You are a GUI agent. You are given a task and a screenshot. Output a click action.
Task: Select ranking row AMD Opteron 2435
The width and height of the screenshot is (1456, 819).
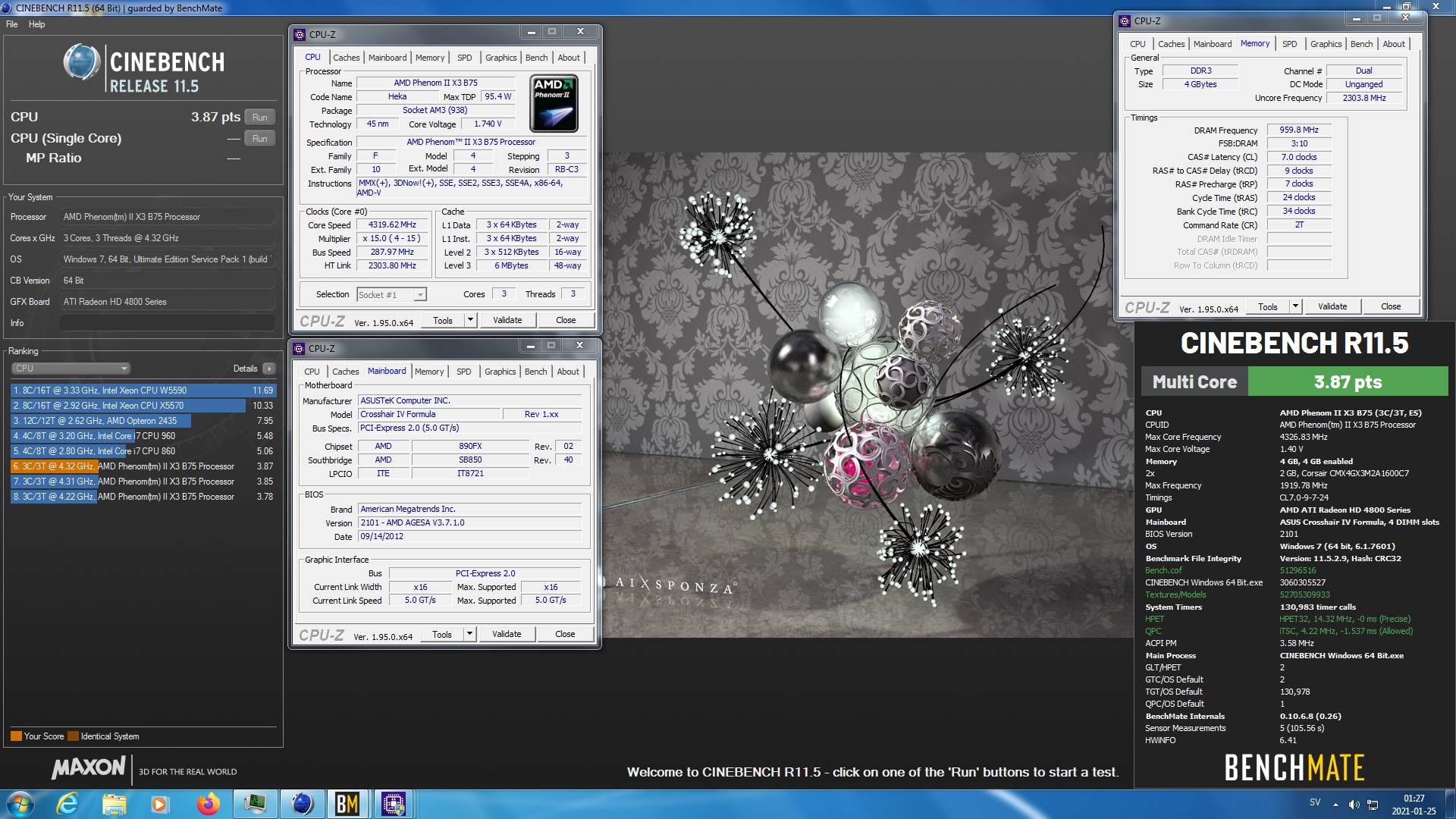click(x=143, y=421)
